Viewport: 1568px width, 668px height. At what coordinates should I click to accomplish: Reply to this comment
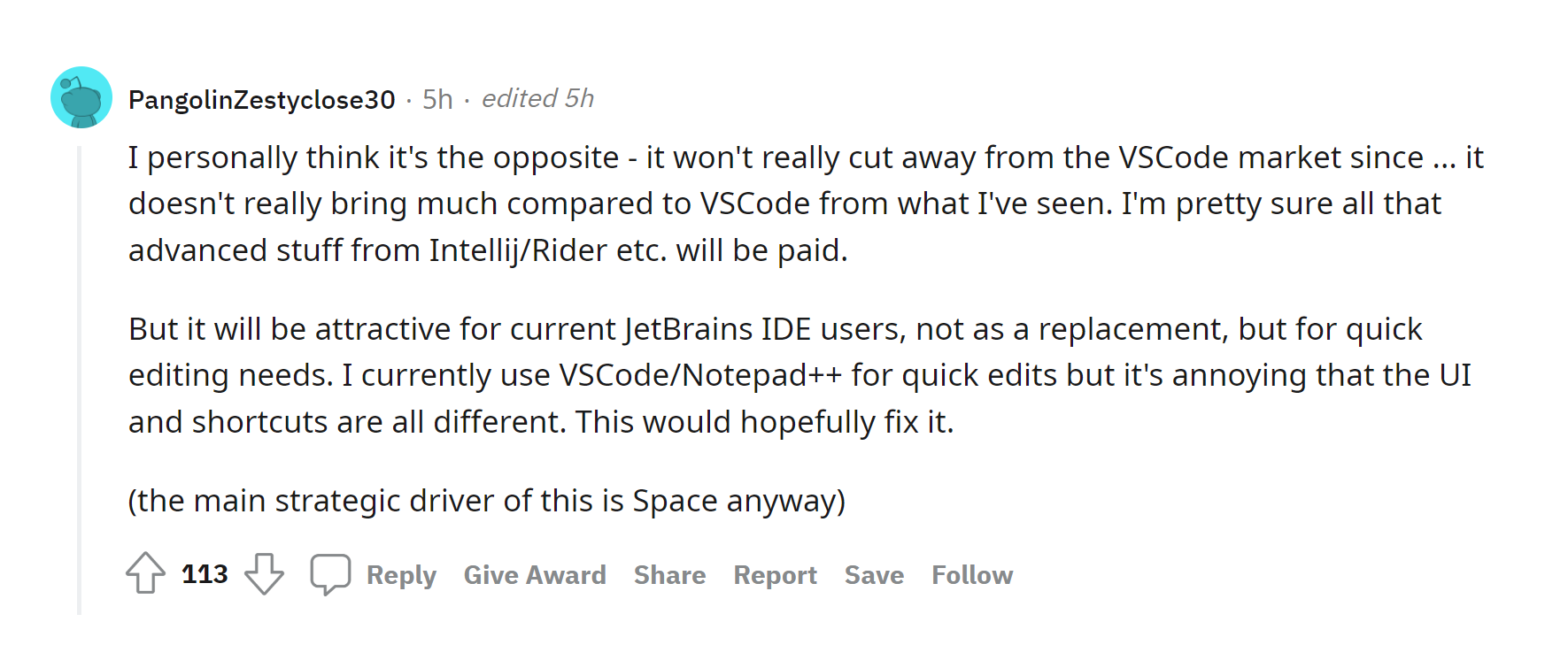click(401, 575)
